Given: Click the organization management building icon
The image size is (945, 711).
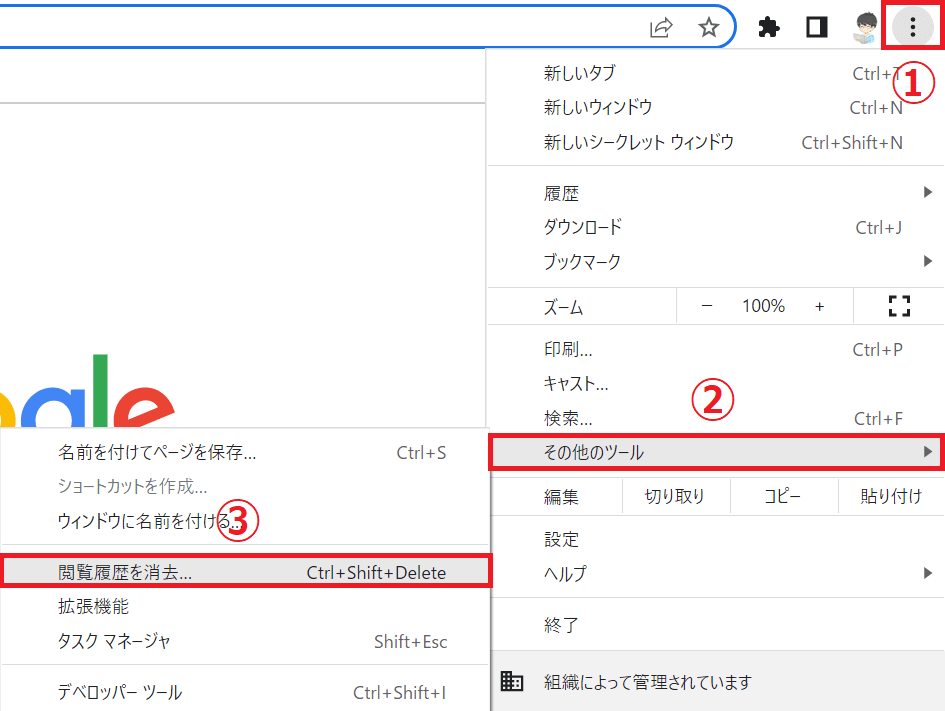Looking at the screenshot, I should 513,680.
